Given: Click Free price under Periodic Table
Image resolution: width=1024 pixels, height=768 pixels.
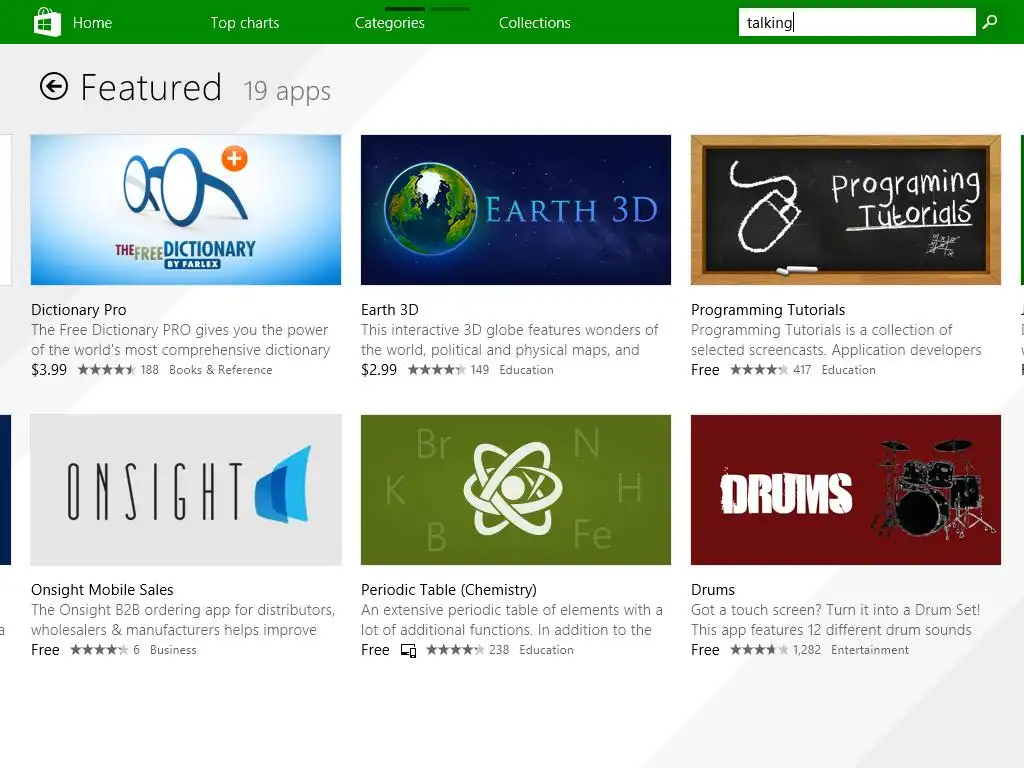Looking at the screenshot, I should (x=376, y=650).
